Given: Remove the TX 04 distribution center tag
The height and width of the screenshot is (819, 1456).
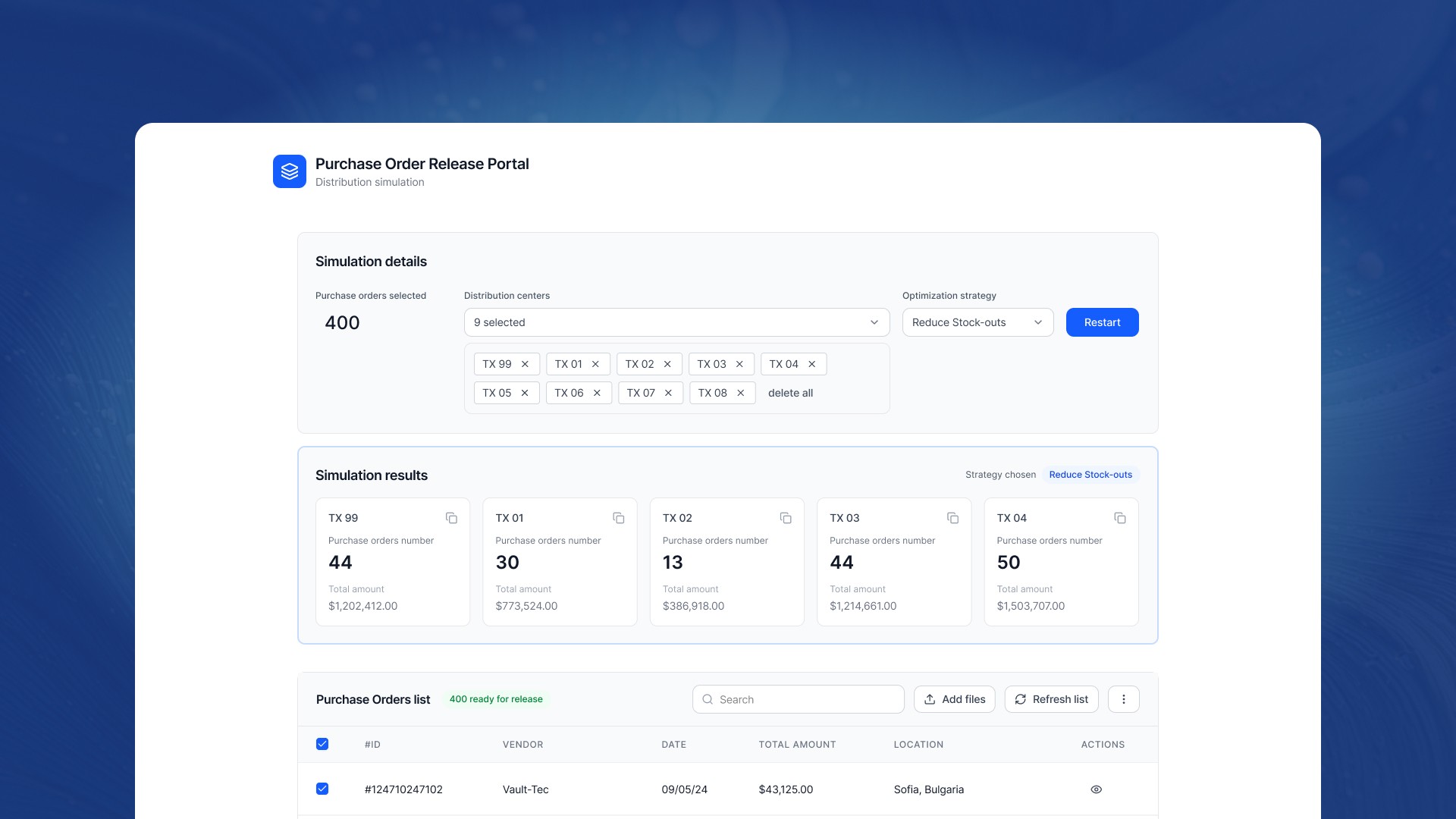Looking at the screenshot, I should pyautogui.click(x=811, y=364).
